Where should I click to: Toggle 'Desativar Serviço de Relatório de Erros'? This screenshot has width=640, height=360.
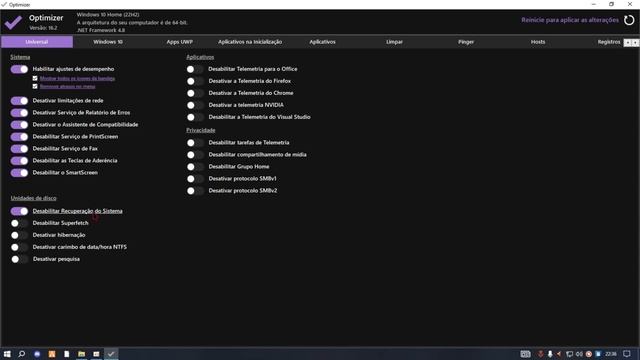pos(19,113)
